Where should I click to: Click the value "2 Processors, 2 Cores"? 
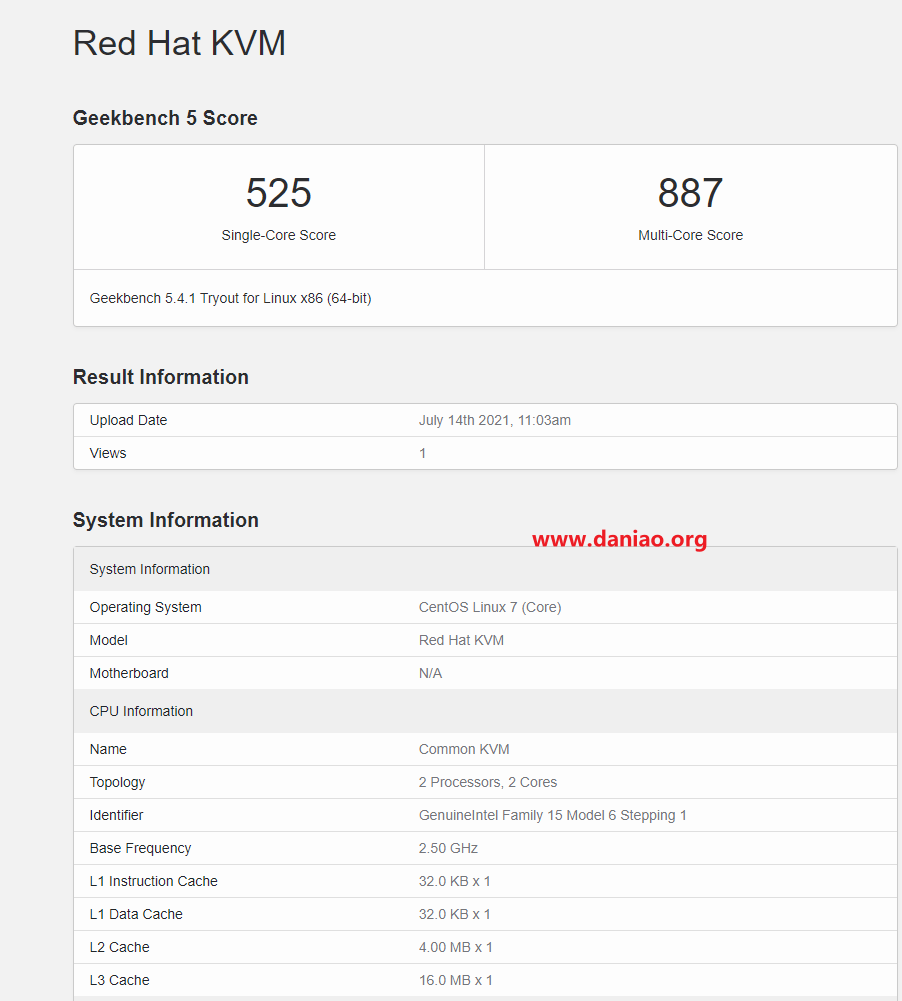pos(488,783)
